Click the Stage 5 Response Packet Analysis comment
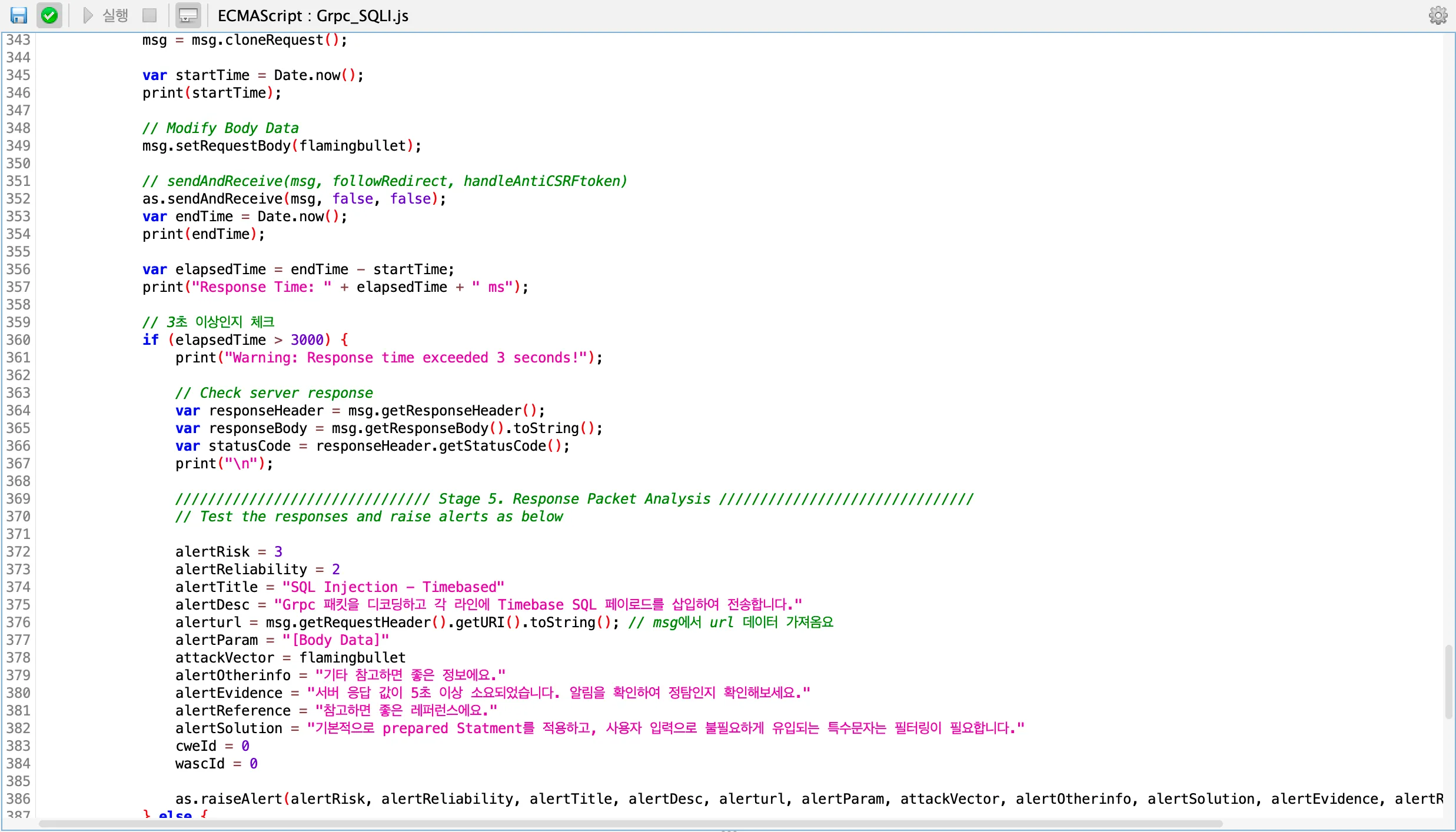The width and height of the screenshot is (1456, 832). (x=571, y=498)
